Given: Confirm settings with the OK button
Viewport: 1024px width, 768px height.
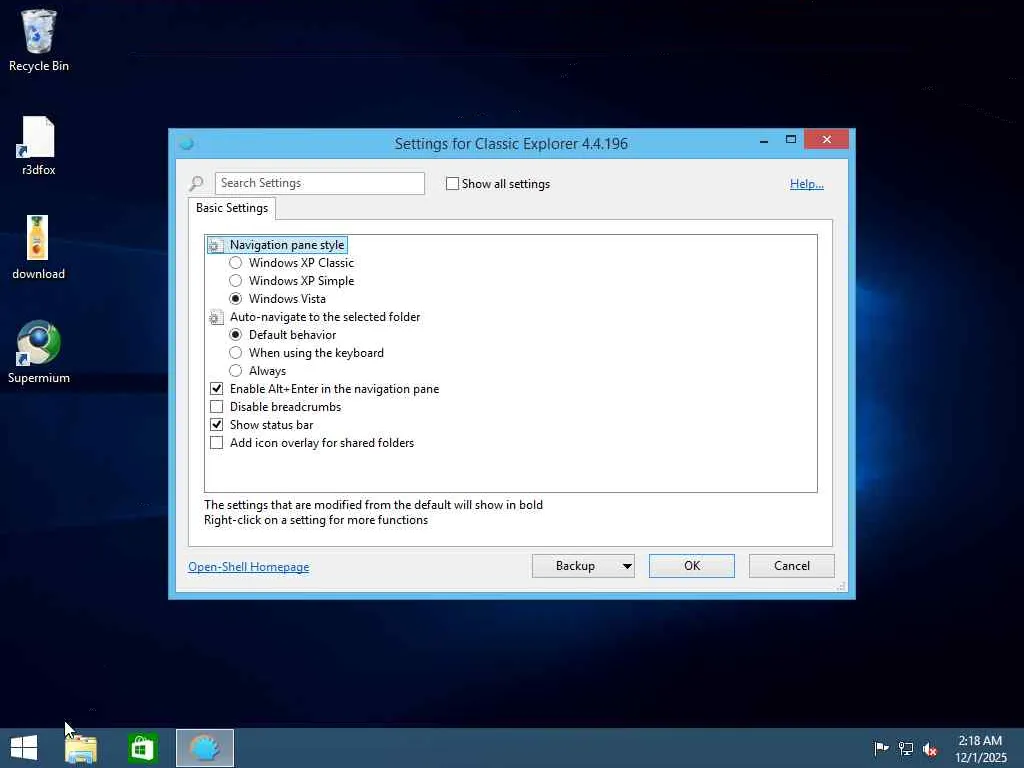Looking at the screenshot, I should click(692, 566).
